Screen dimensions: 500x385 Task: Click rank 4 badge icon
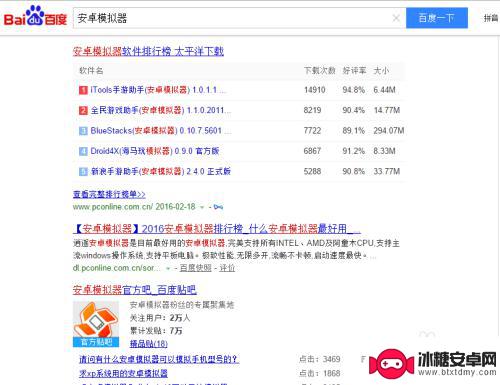click(x=83, y=151)
